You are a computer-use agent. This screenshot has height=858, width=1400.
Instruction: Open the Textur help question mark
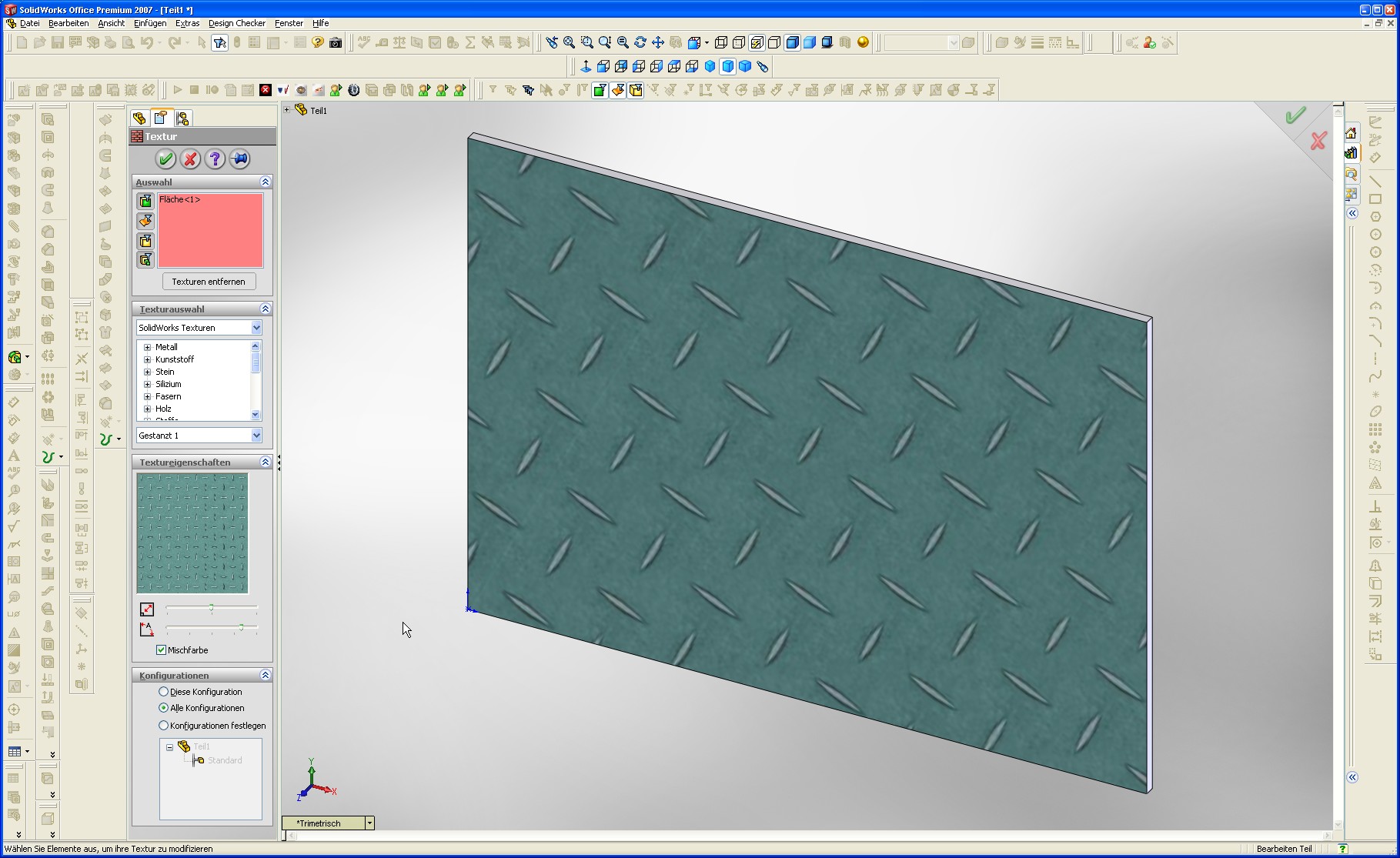click(x=215, y=159)
